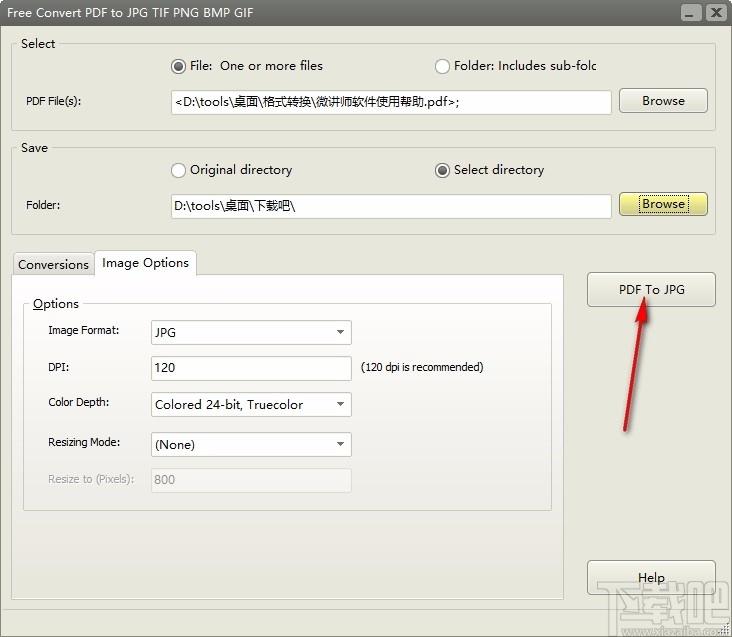
Task: Click the 'PDF File(s):' label
Action: pos(53,101)
